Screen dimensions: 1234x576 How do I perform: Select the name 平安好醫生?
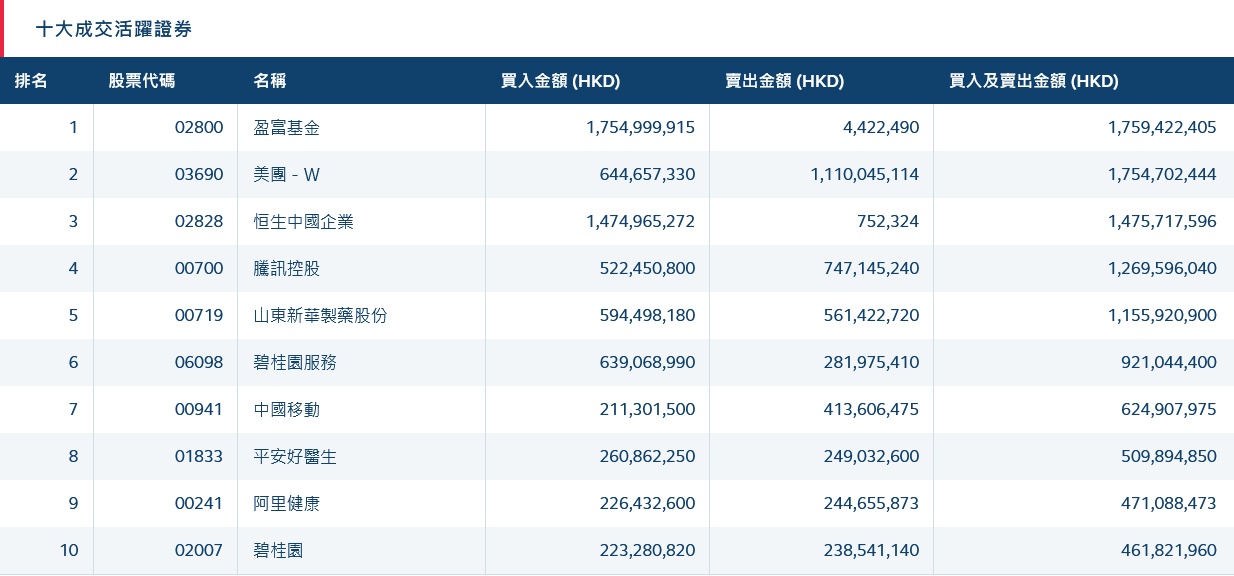click(x=295, y=457)
